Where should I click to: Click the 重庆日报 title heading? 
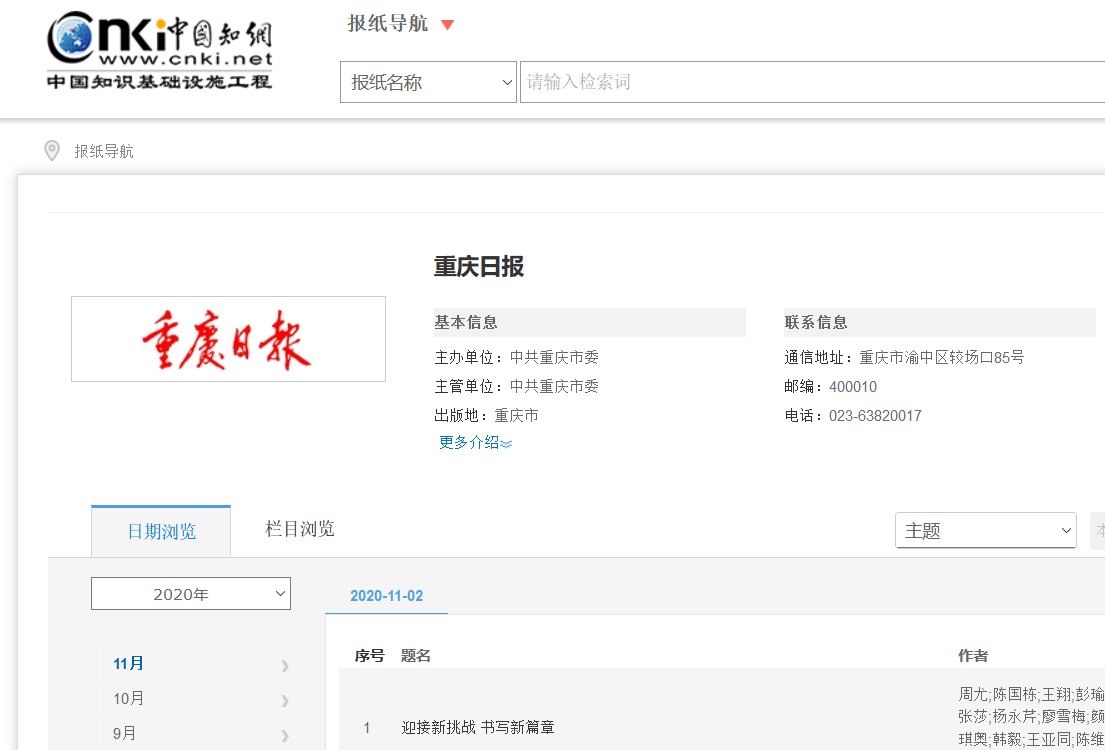point(479,267)
